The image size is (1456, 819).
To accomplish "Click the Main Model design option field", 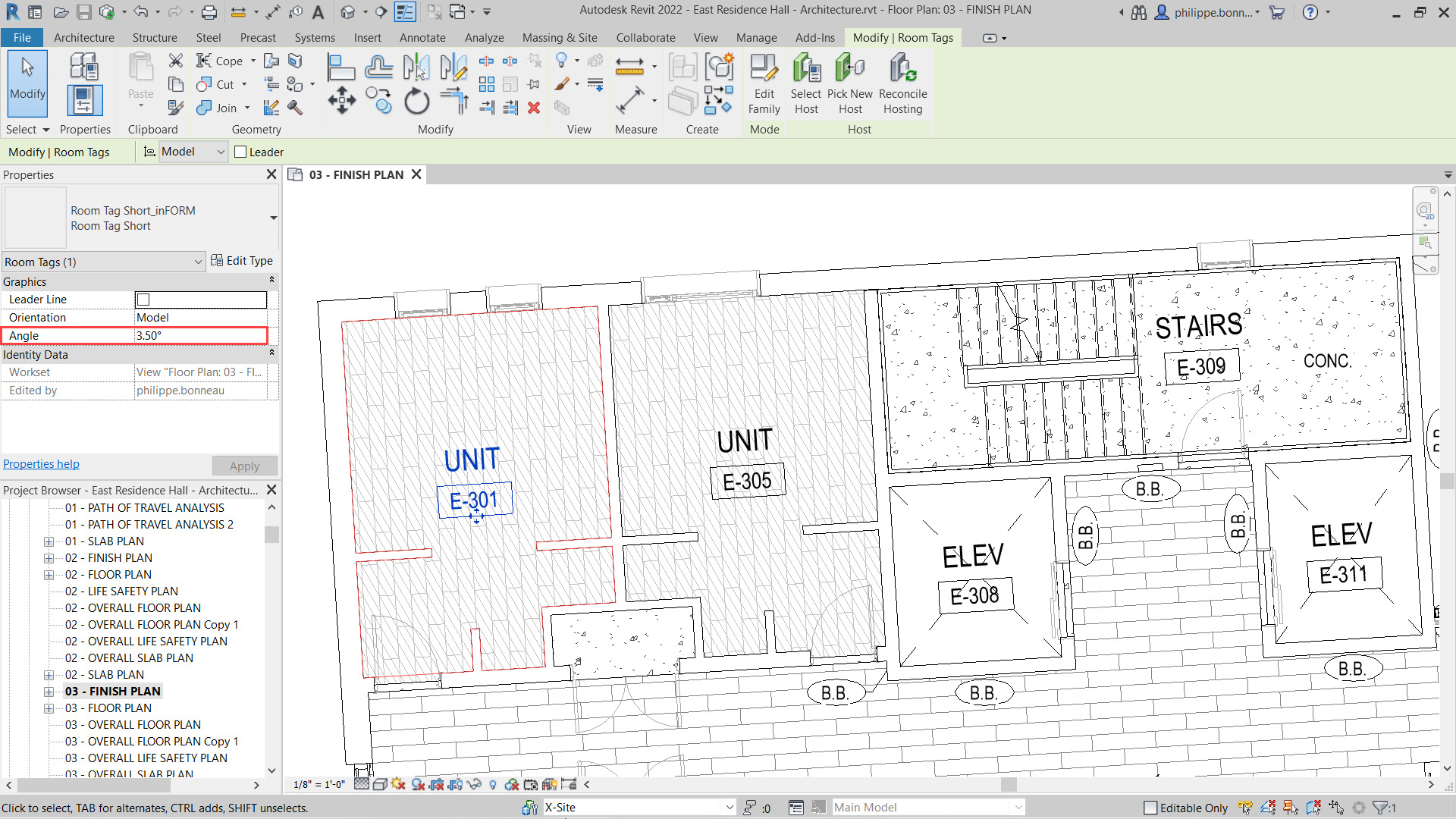I will (928, 808).
